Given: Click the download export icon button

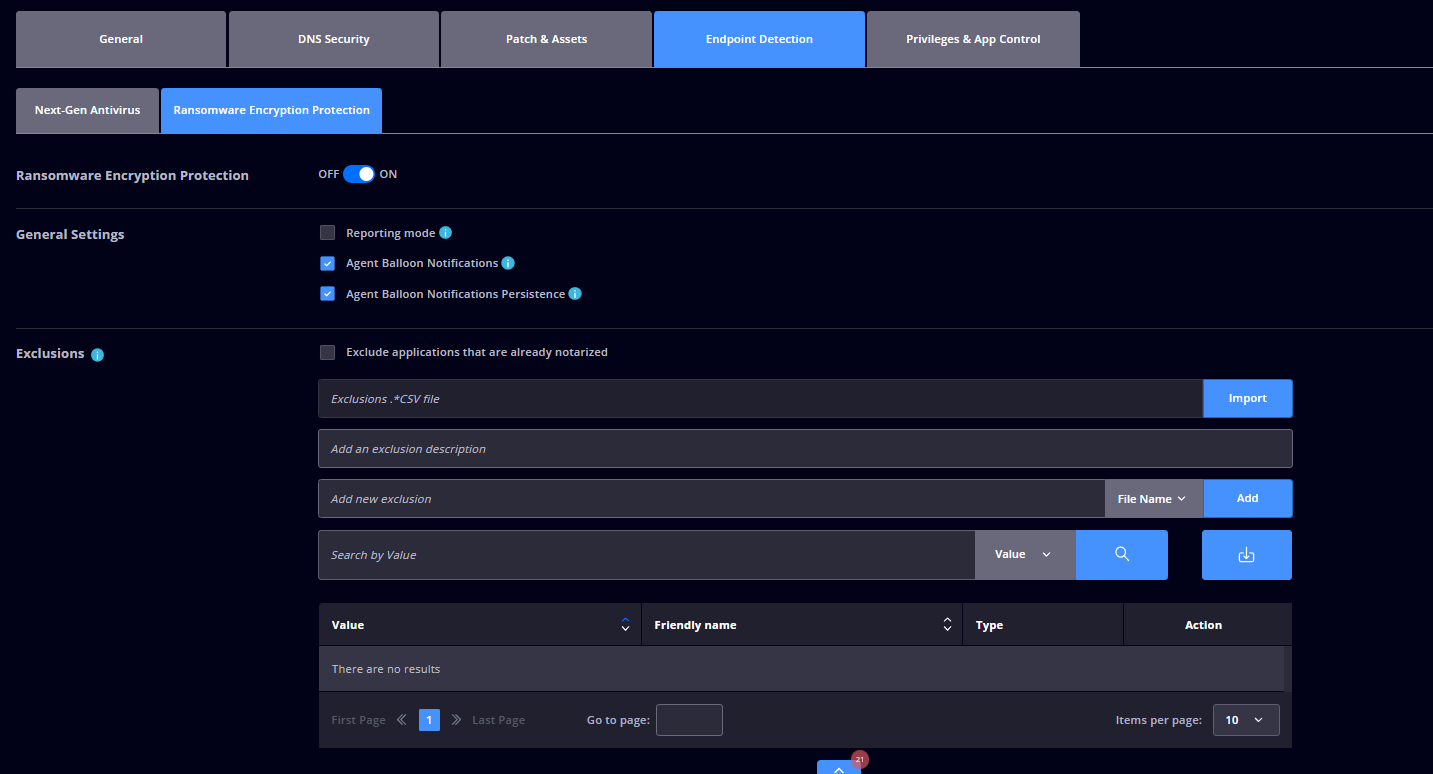Looking at the screenshot, I should 1246,555.
